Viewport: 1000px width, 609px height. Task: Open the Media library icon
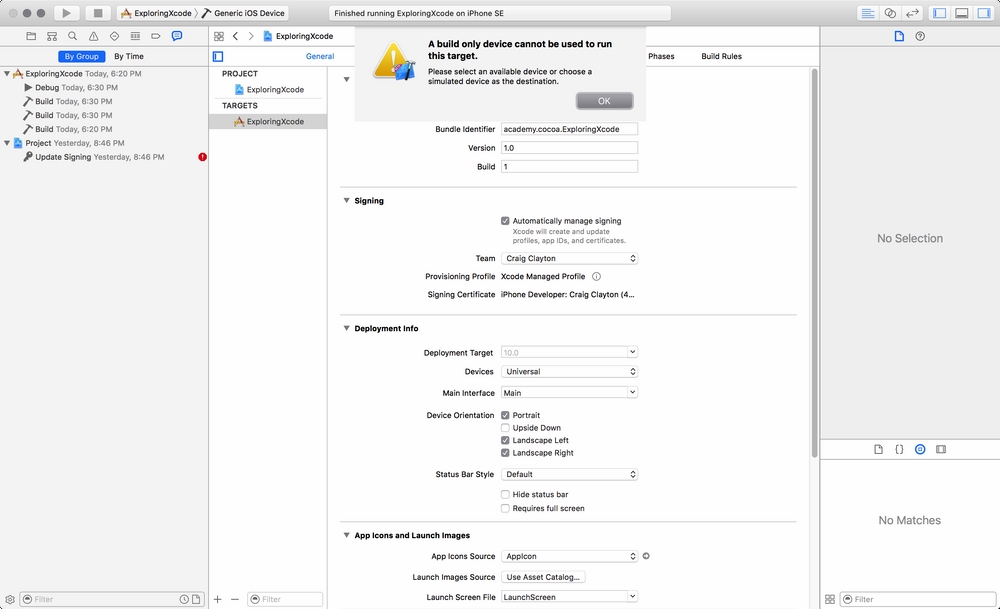[941, 450]
